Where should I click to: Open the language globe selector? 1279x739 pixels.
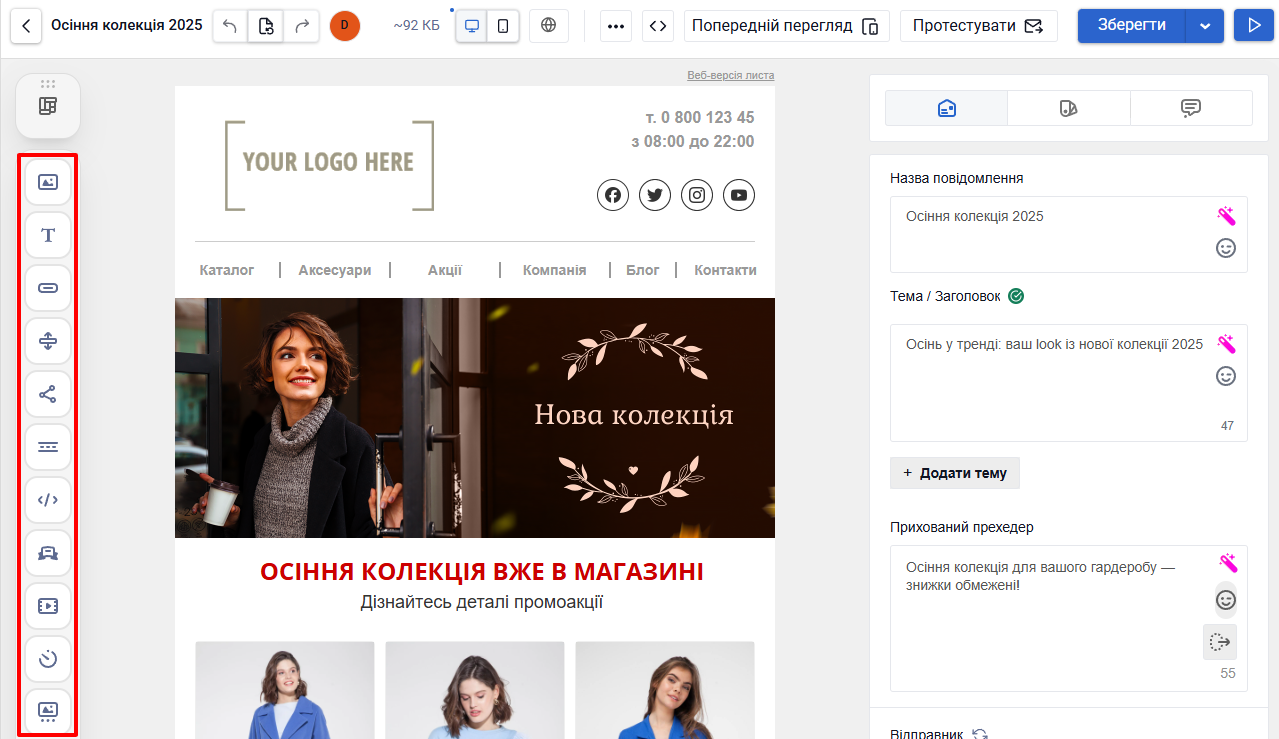[x=548, y=26]
